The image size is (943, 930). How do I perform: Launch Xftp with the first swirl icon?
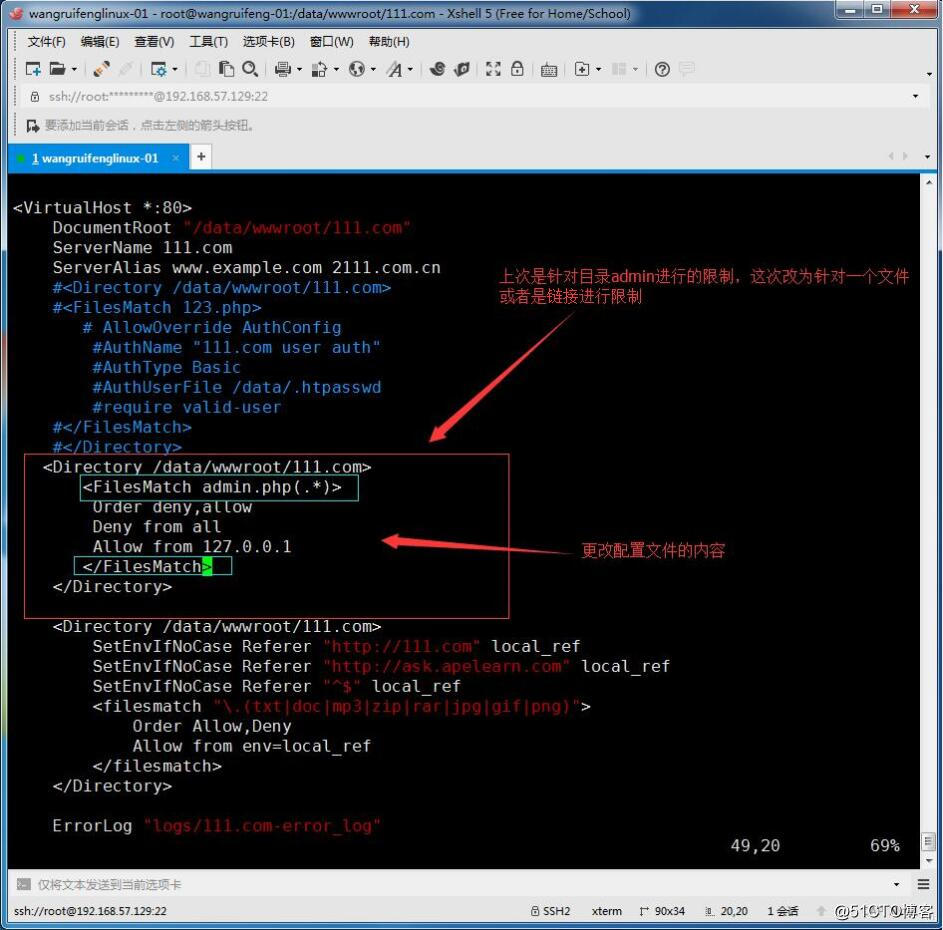438,69
